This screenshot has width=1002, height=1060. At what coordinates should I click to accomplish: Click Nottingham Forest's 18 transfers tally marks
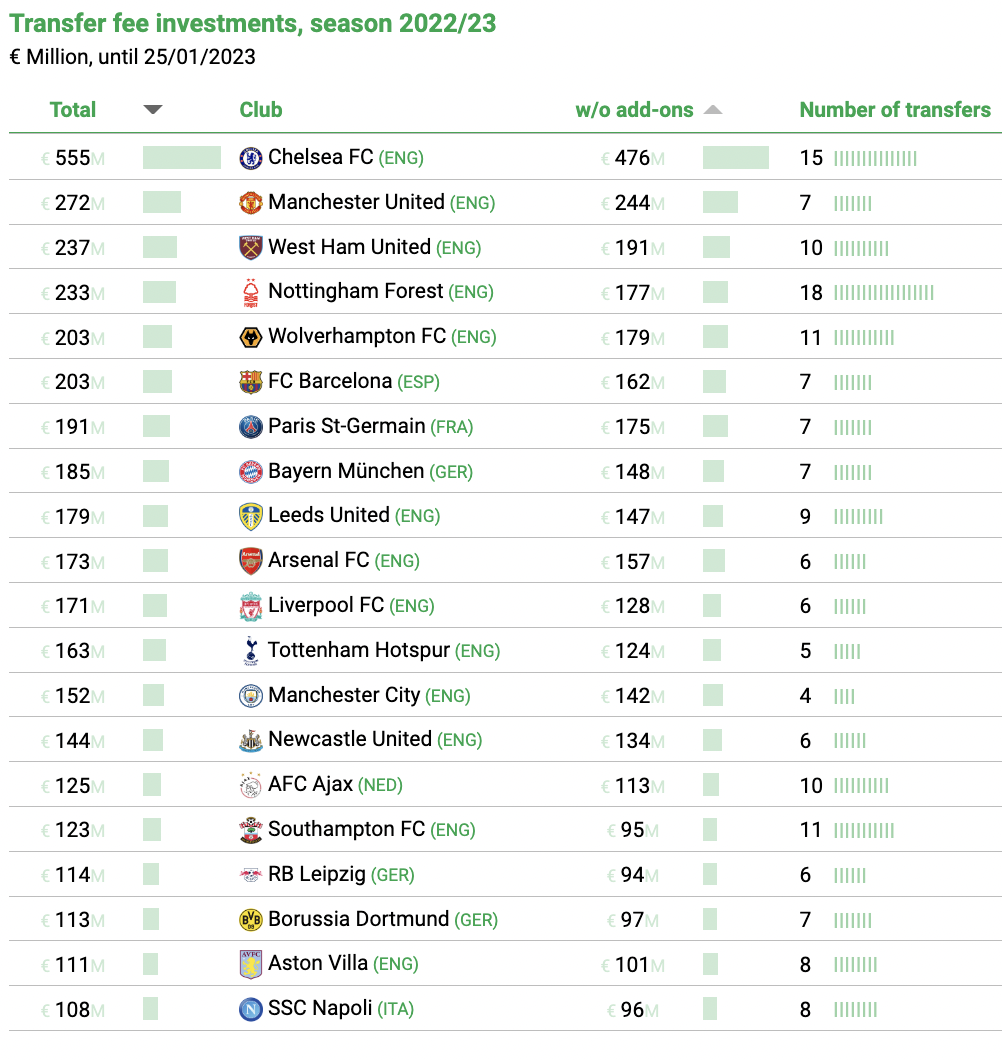click(884, 293)
